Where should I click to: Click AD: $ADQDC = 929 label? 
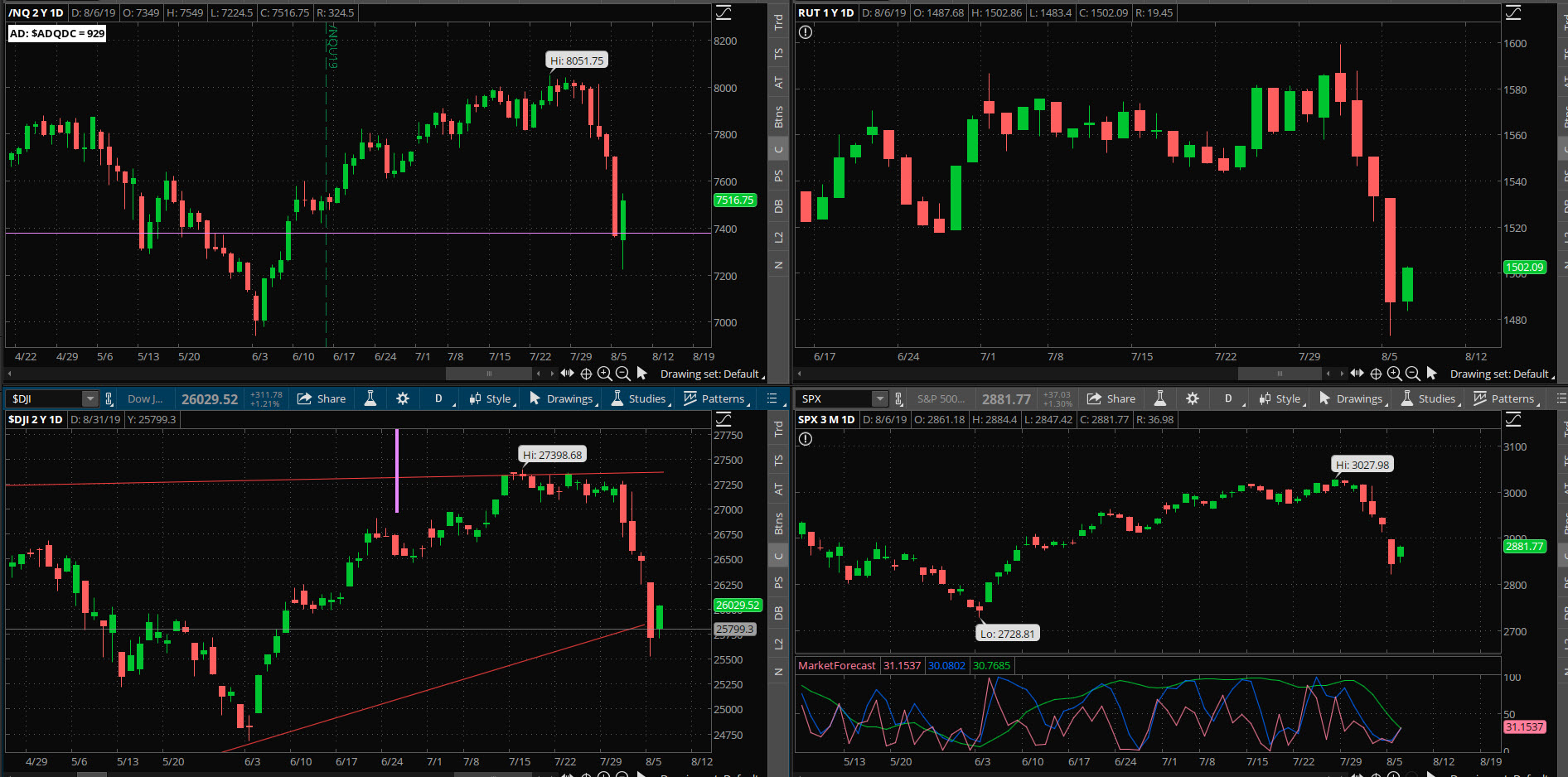(57, 33)
